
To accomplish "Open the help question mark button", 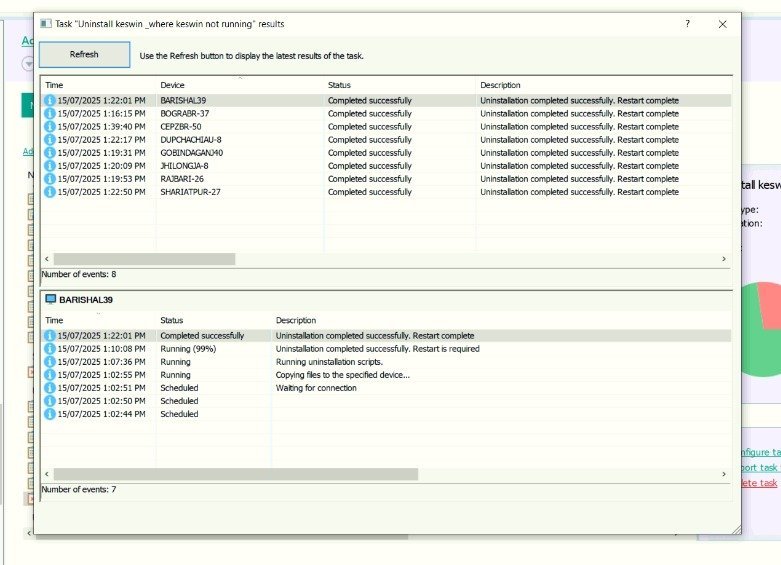I will [687, 23].
